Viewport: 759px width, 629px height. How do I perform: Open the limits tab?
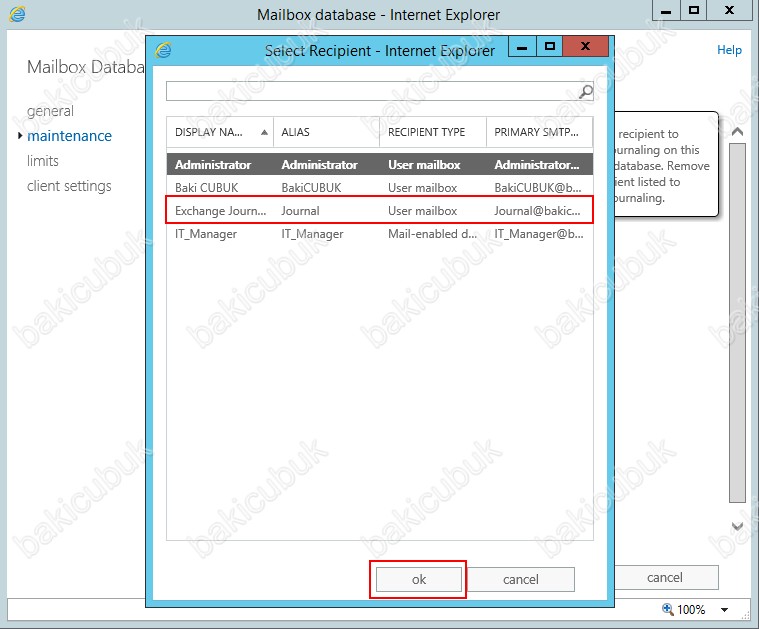[x=43, y=161]
